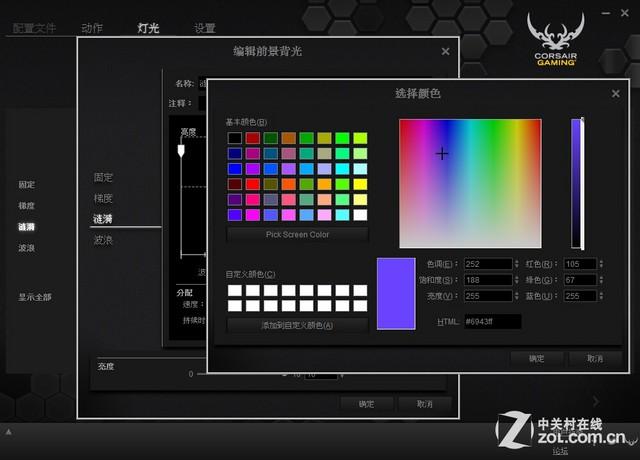Click the small triangle icon at bottom-left

(8, 431)
